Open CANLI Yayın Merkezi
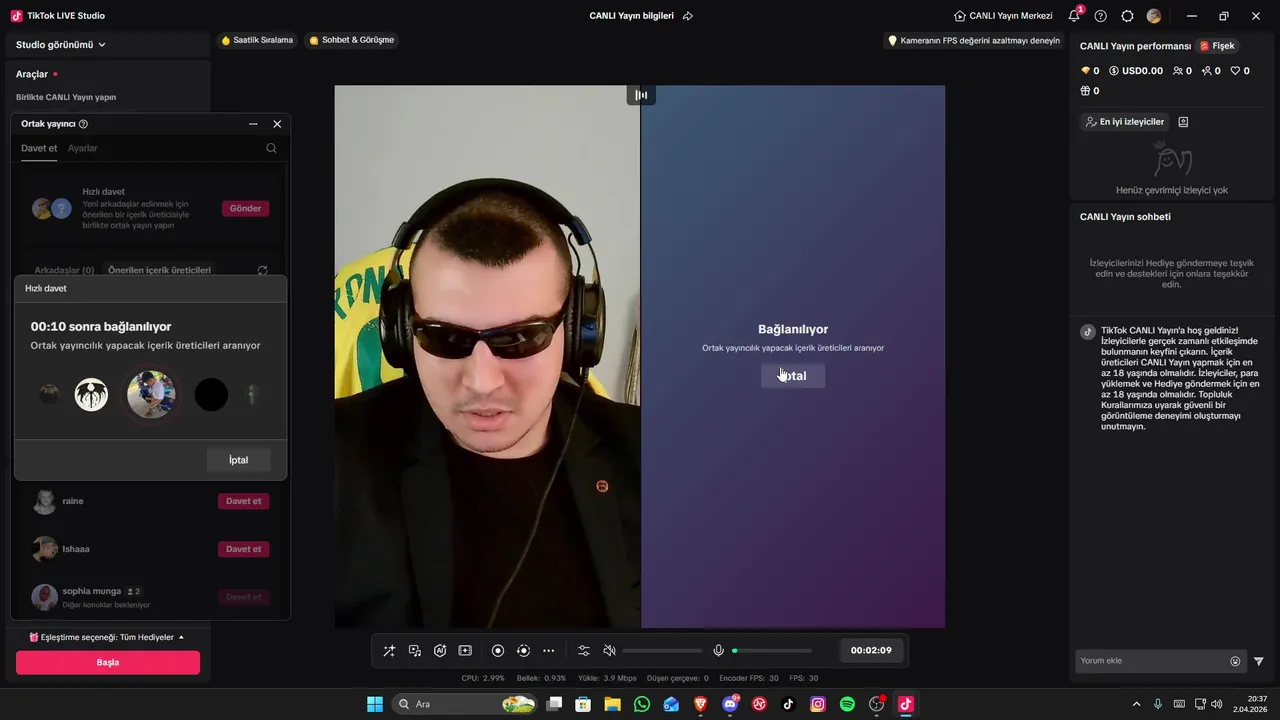This screenshot has width=1280, height=720. click(1003, 16)
